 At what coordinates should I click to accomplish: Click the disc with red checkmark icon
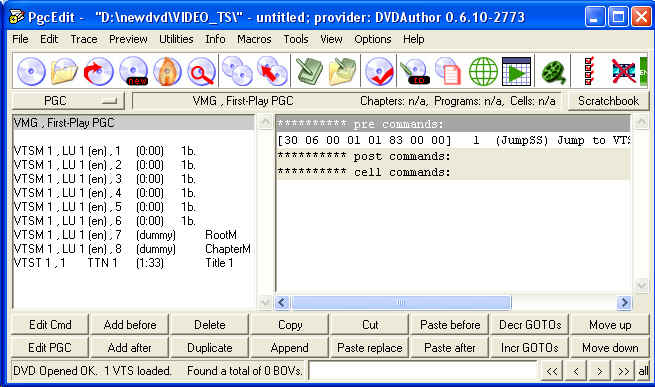pyautogui.click(x=379, y=71)
